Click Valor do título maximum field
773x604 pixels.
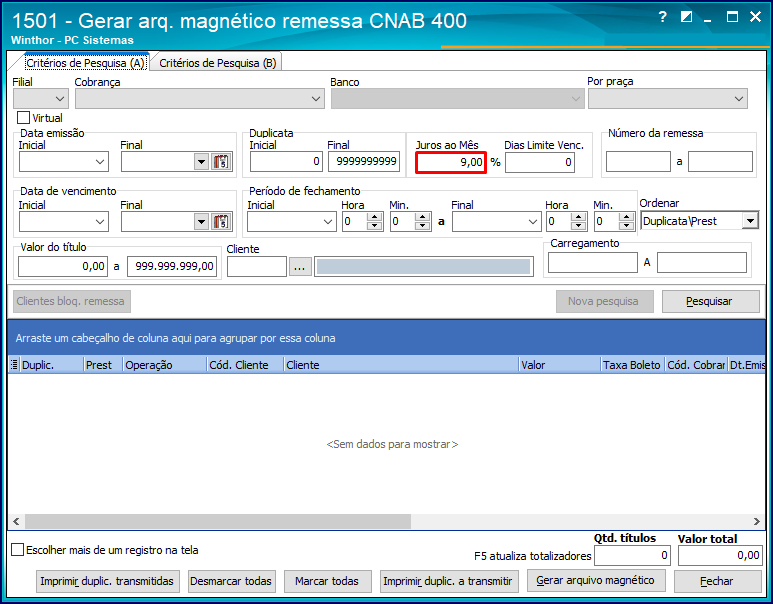point(172,267)
